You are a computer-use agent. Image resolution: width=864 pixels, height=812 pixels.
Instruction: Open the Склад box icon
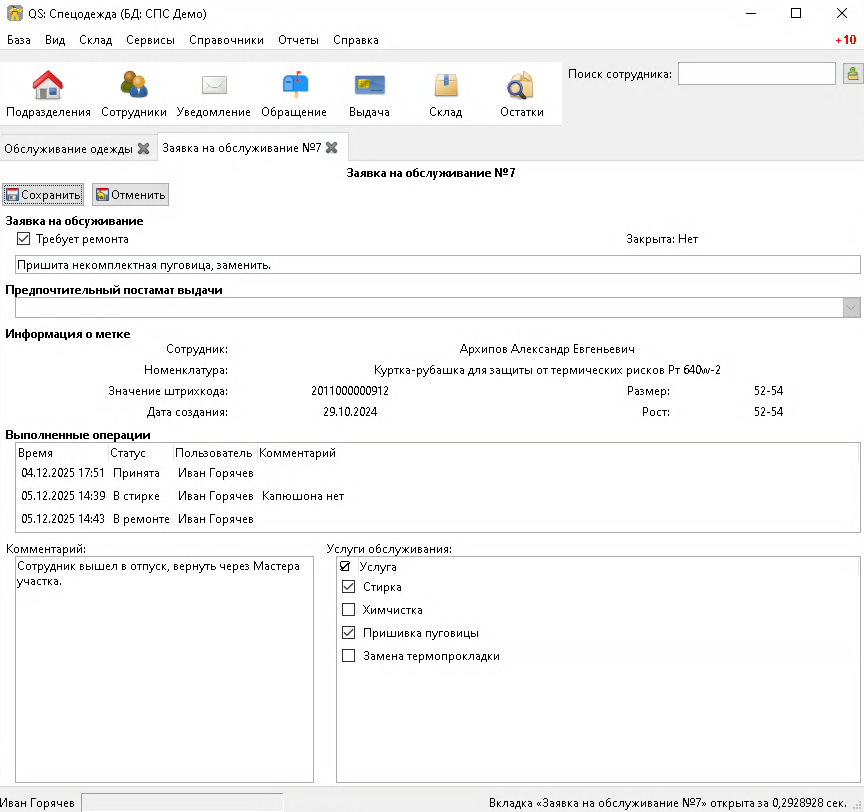tap(446, 87)
